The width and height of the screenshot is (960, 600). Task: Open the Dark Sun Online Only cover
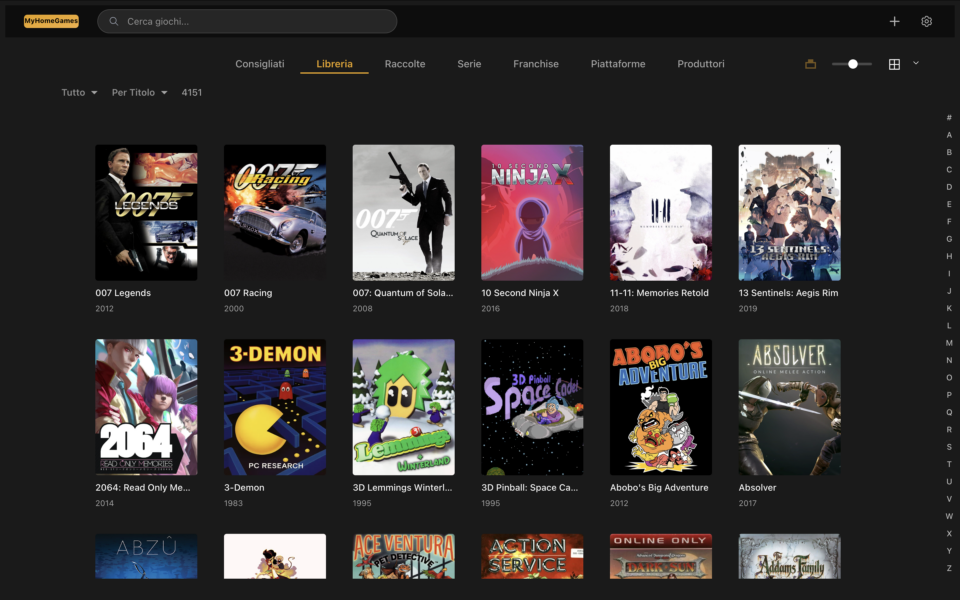pos(661,556)
